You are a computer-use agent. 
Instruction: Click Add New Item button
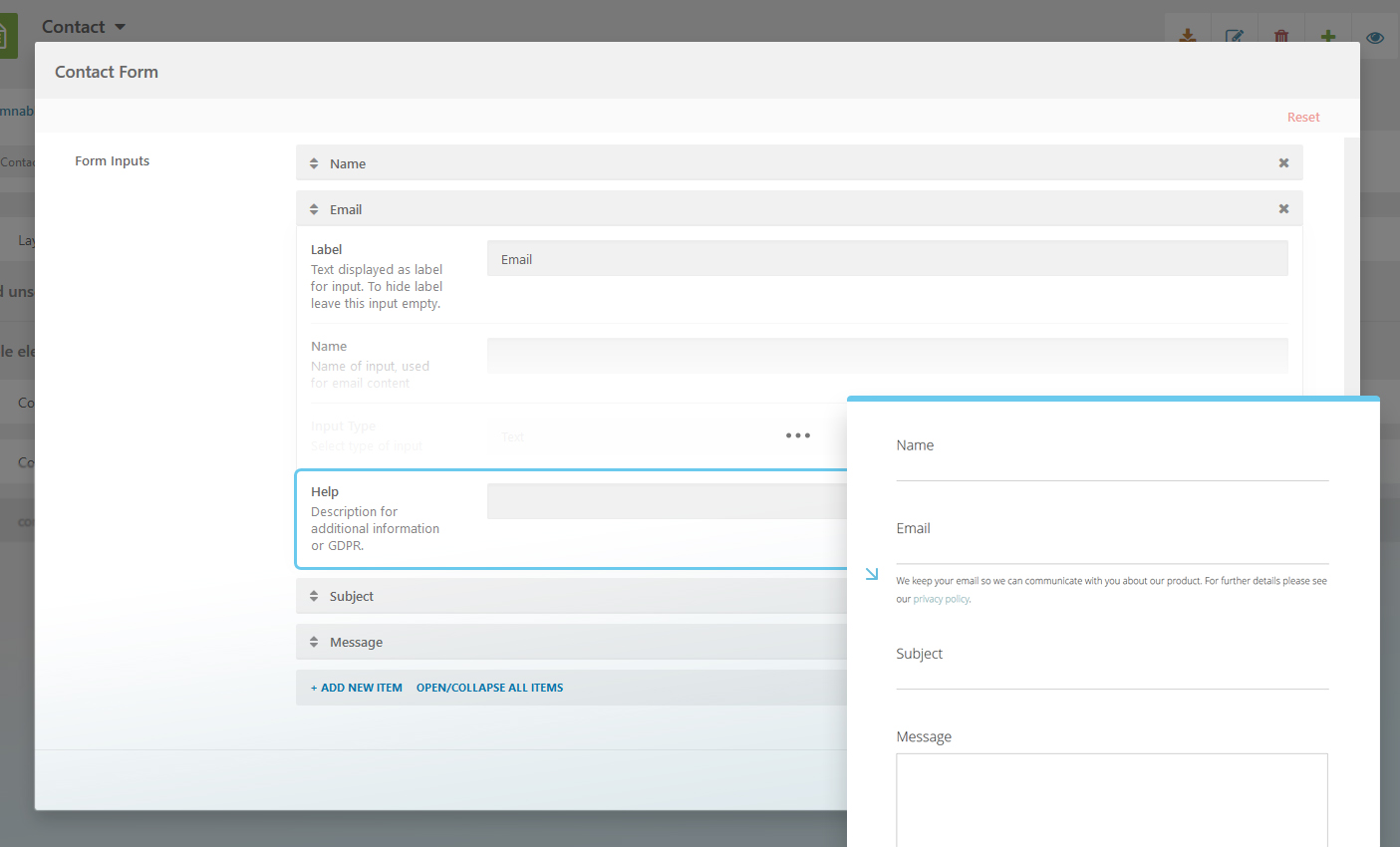click(357, 688)
